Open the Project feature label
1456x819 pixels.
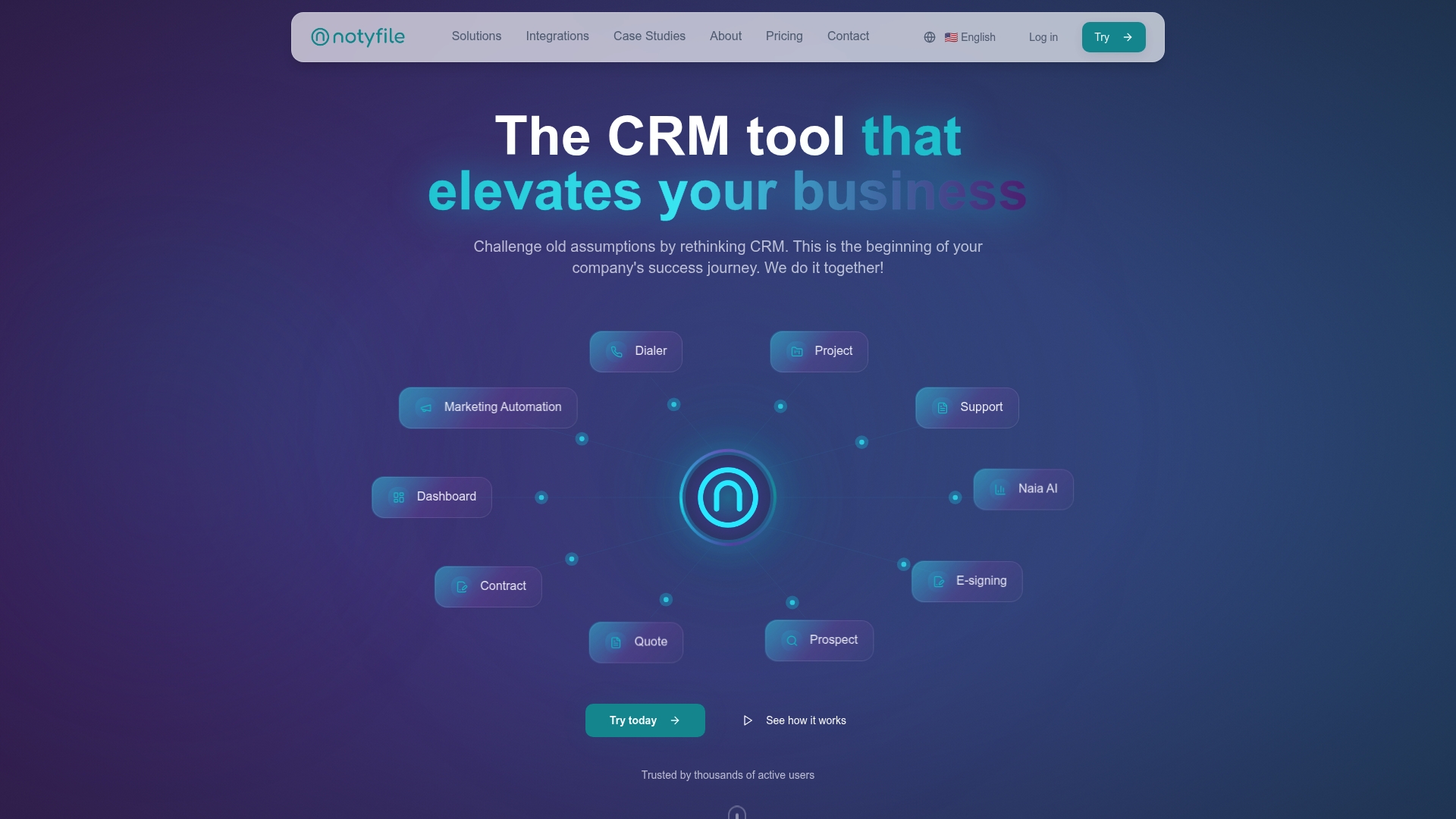(x=833, y=351)
